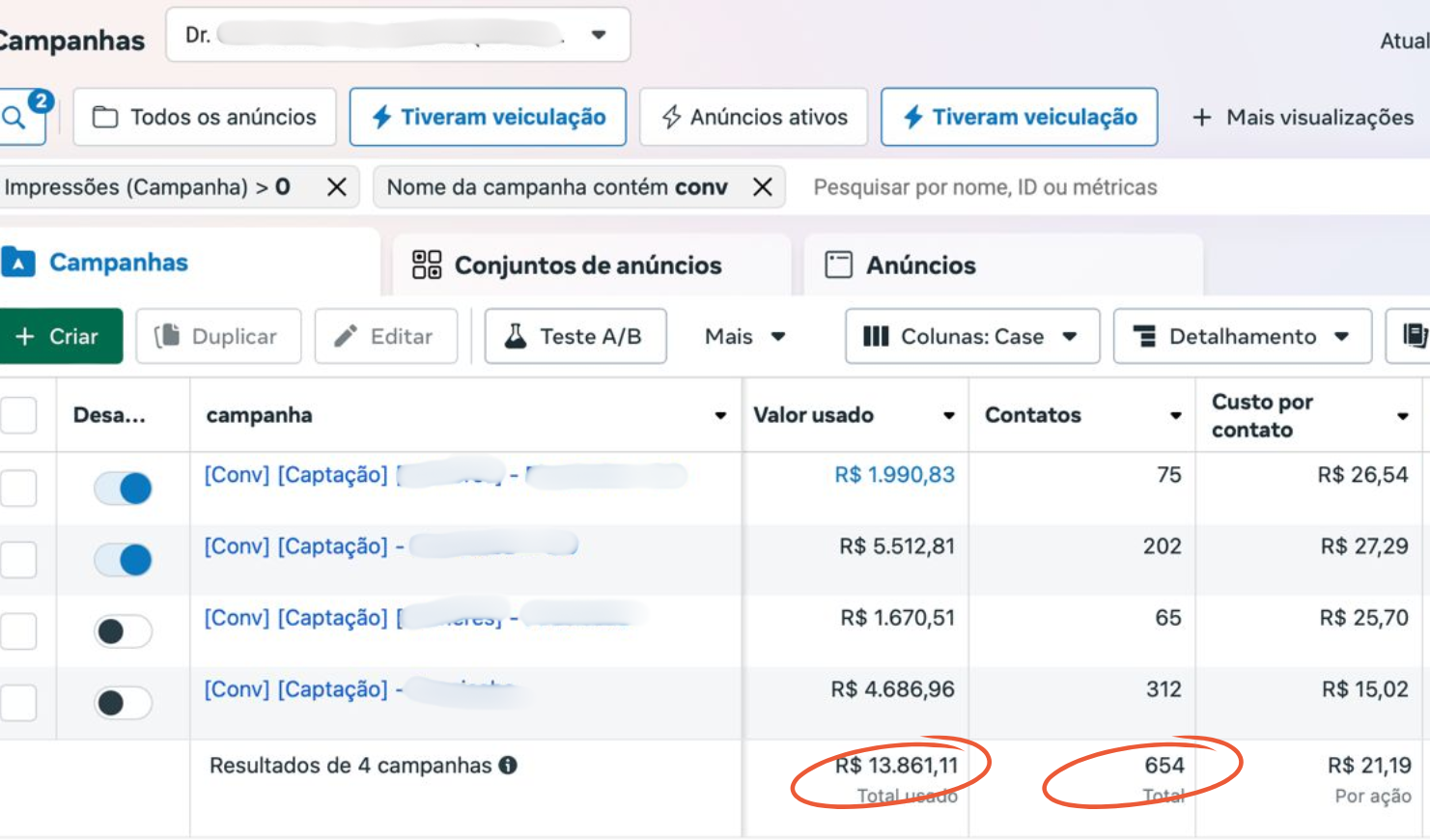Open the Colunas: Case dropdown
The height and width of the screenshot is (840, 1430).
(971, 336)
